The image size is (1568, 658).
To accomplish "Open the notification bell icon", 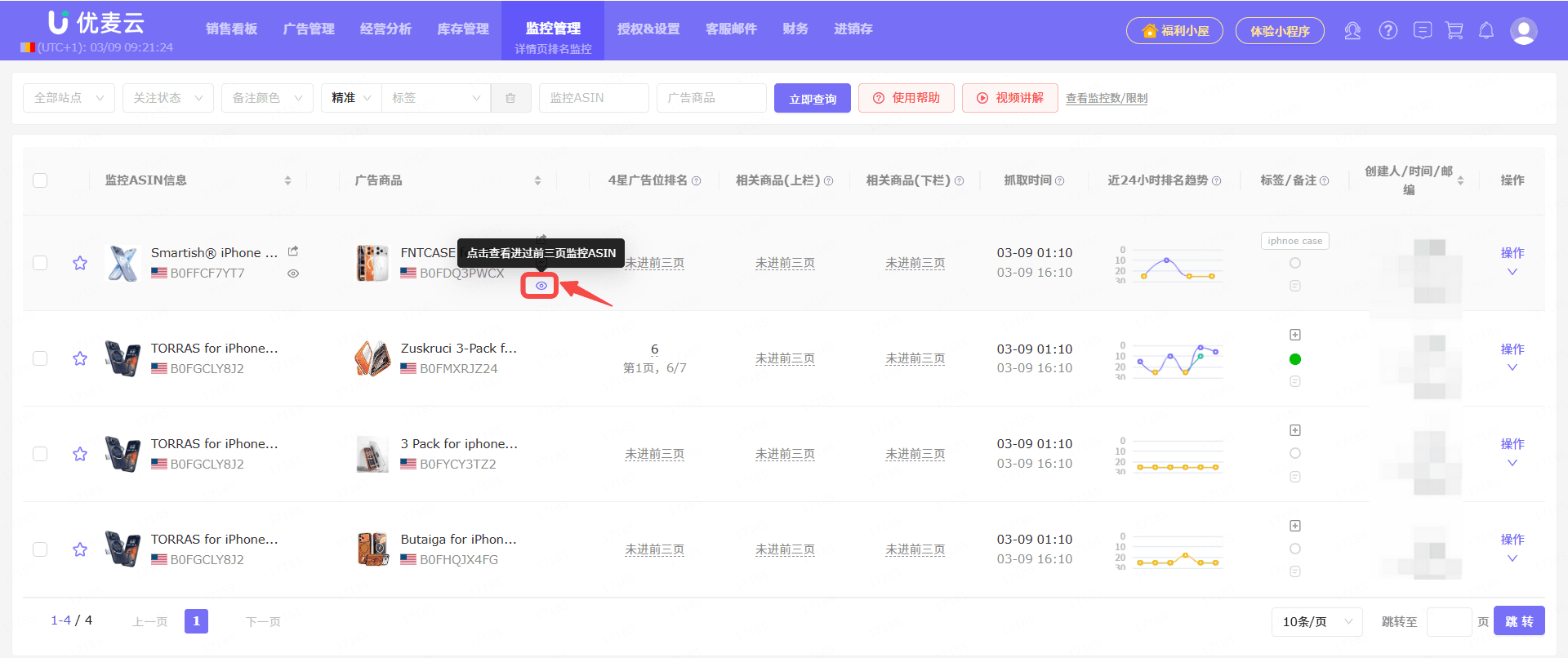I will (1486, 31).
